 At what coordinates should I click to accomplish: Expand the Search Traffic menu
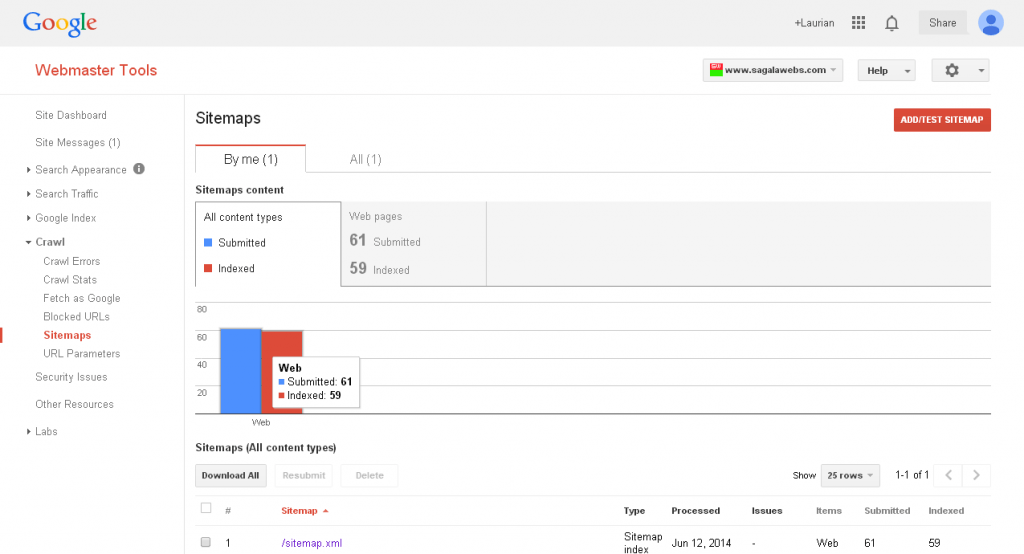[29, 194]
